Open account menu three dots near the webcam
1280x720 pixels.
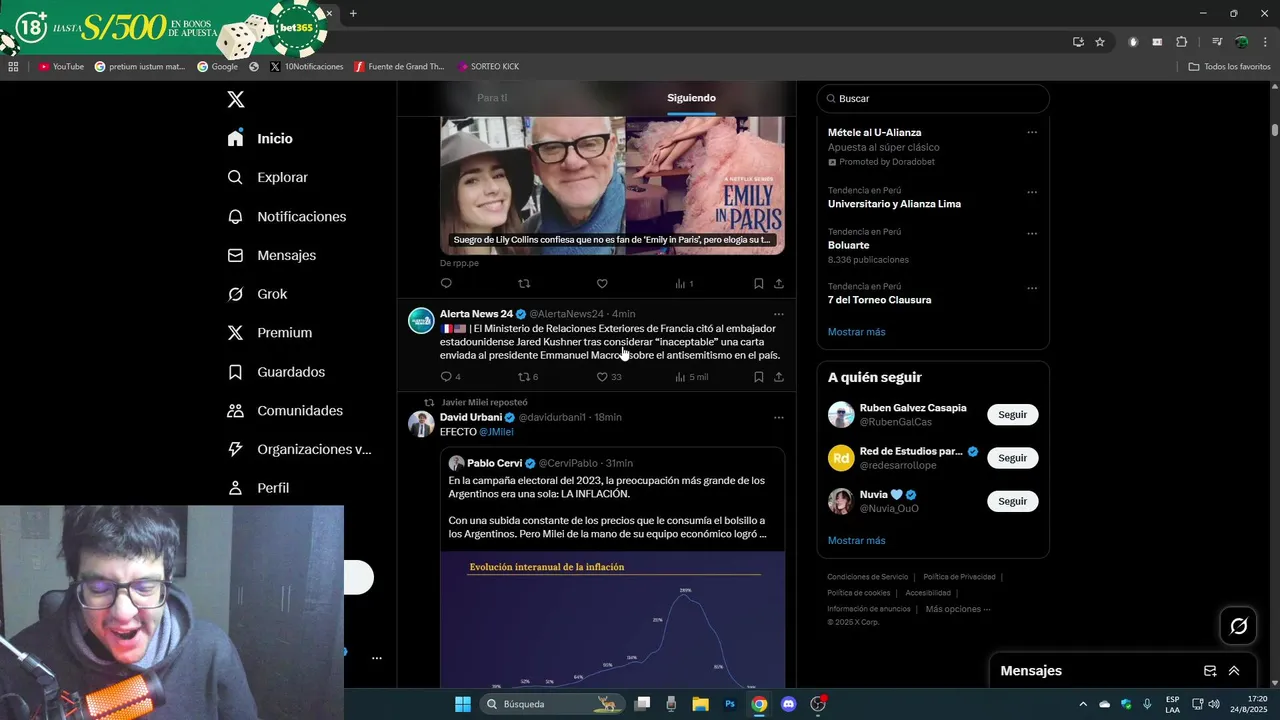(x=377, y=658)
